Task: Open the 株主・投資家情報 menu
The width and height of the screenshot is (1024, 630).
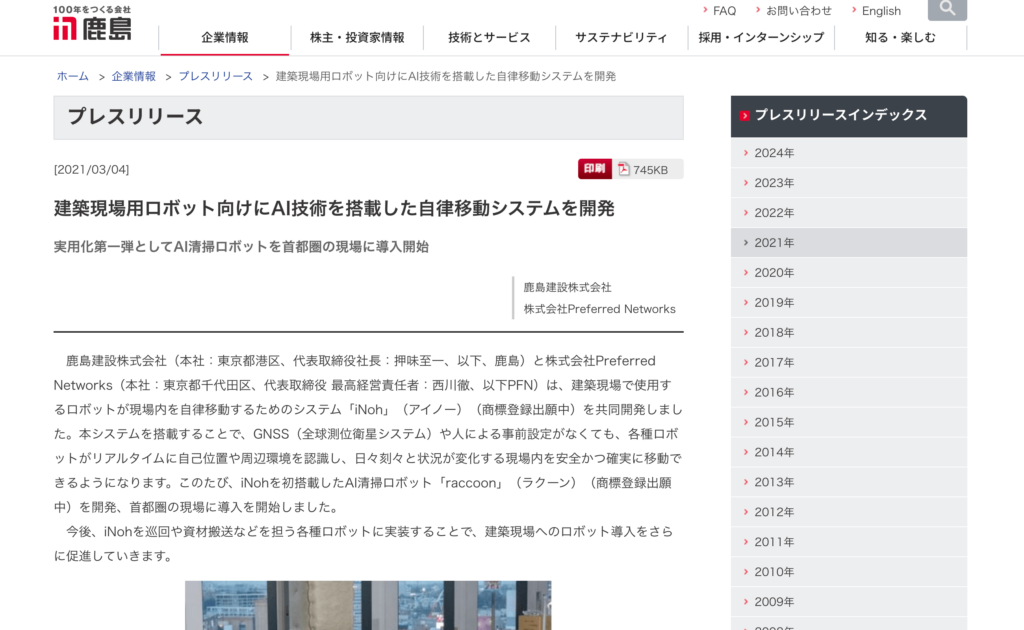Action: [x=357, y=38]
